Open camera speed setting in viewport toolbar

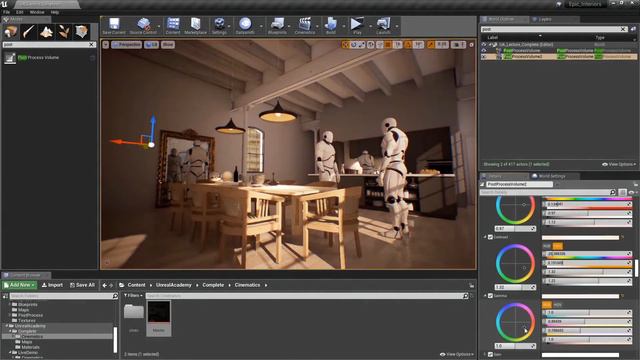tap(458, 44)
